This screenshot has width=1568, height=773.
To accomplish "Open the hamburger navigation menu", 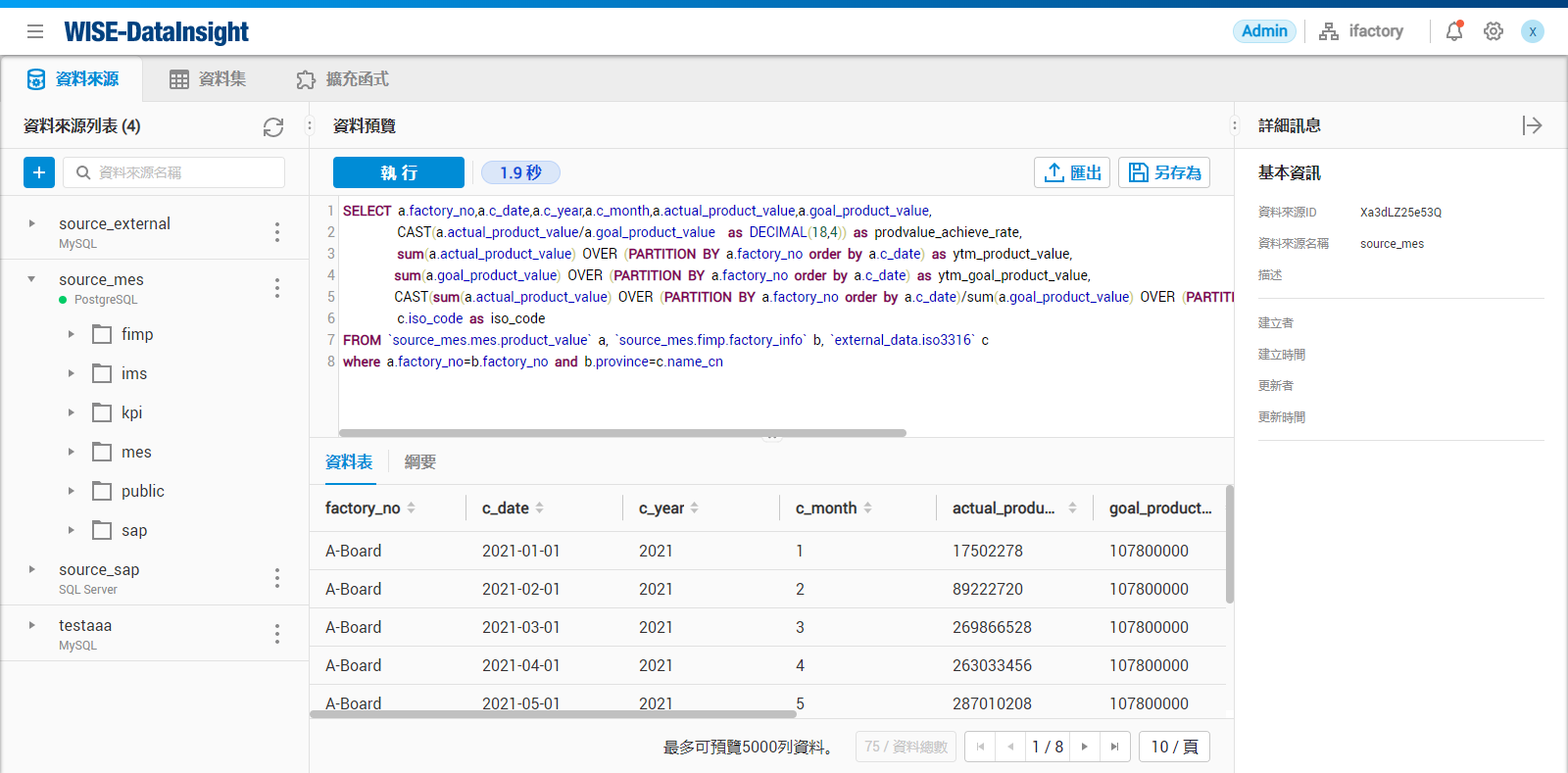I will 35,31.
